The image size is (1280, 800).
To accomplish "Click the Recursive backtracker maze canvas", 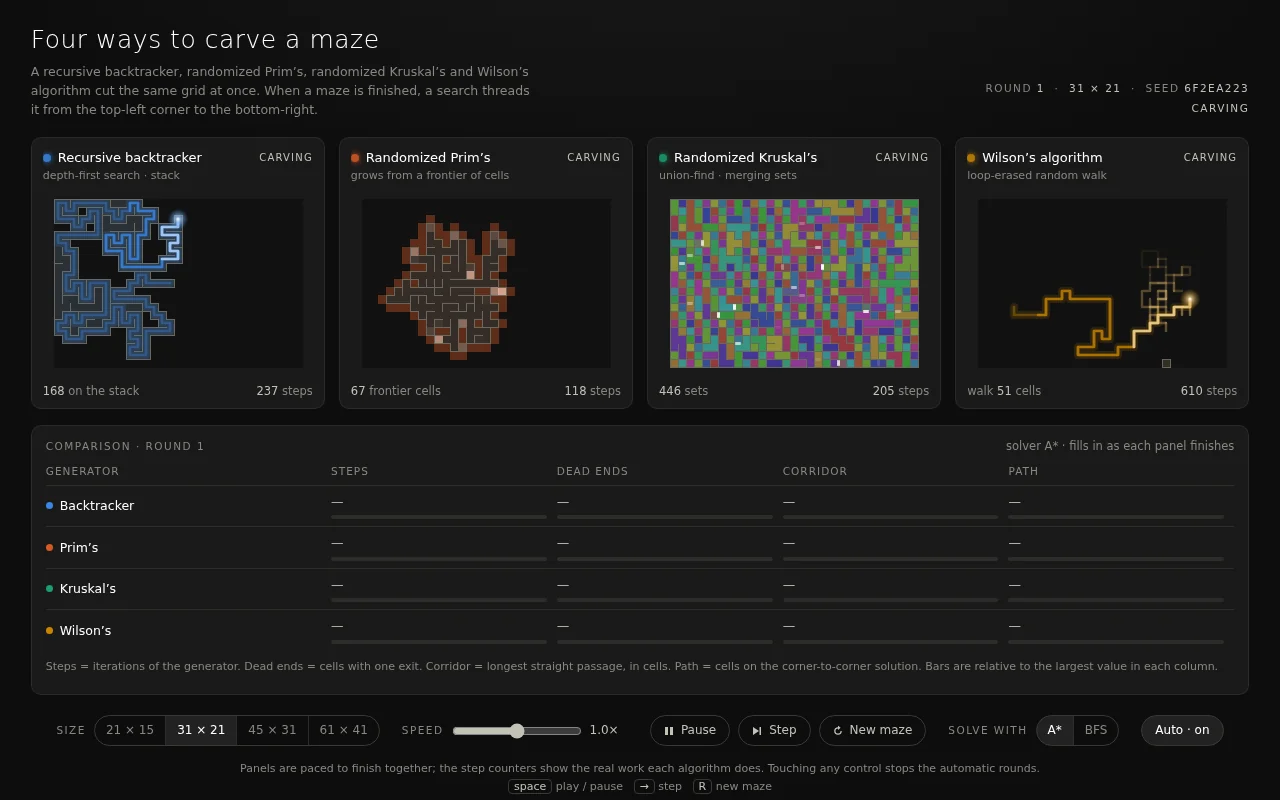I will [178, 283].
